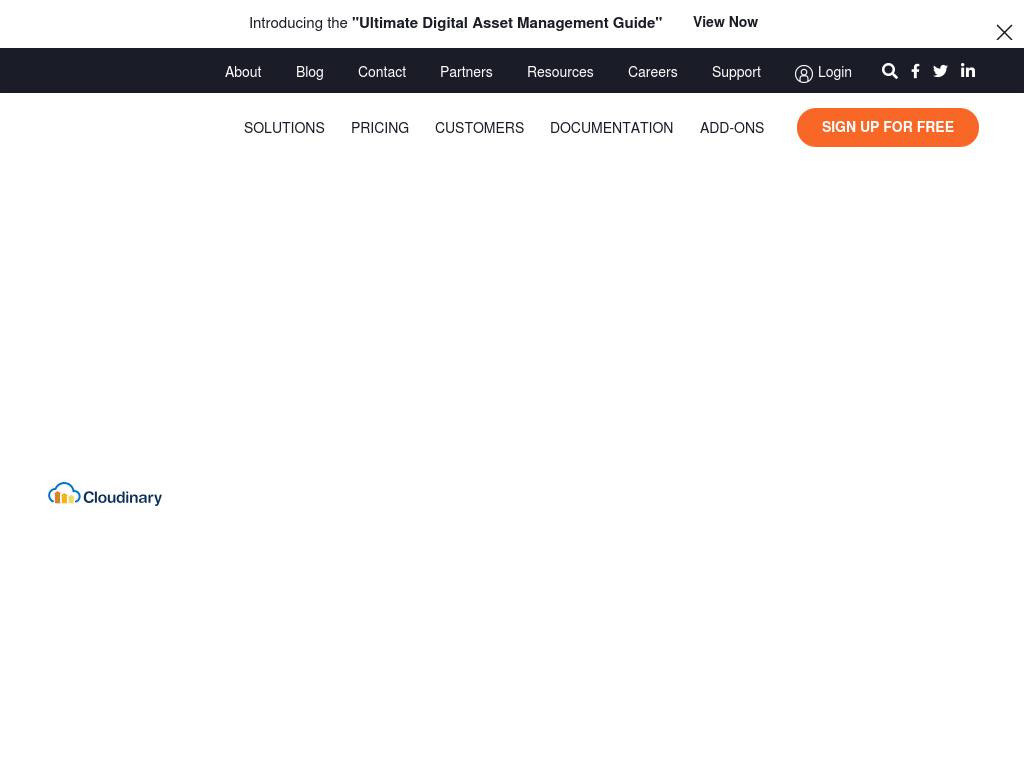Open the About page link
The width and height of the screenshot is (1024, 768).
[x=243, y=72]
